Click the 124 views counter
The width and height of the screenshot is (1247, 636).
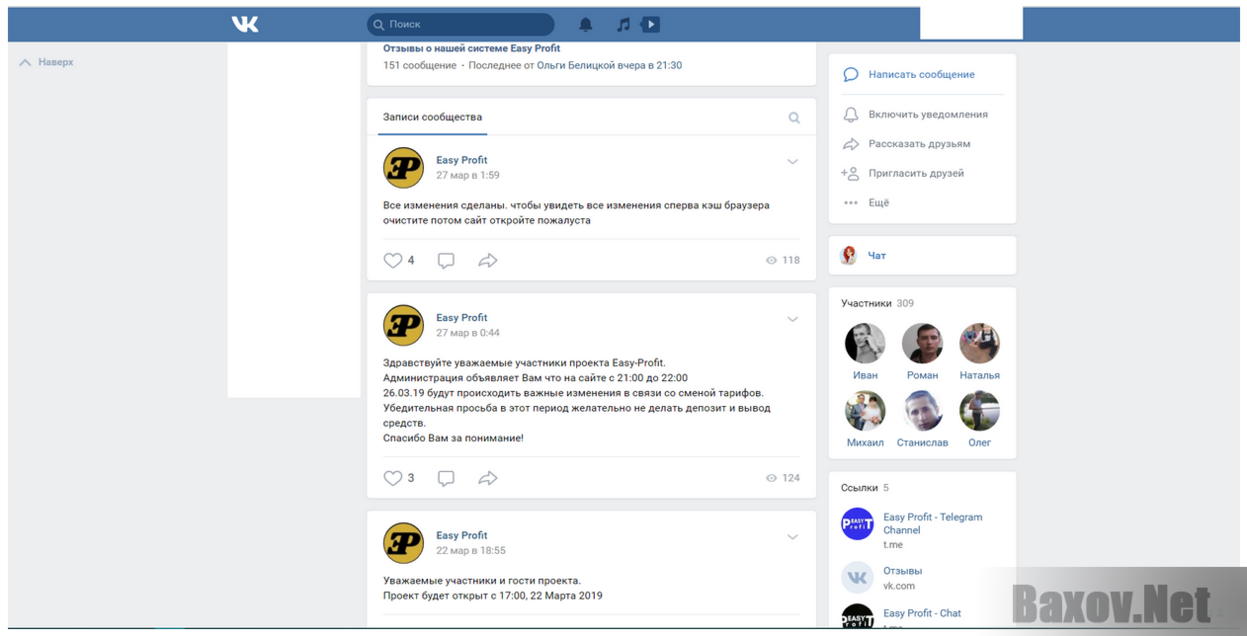pos(783,478)
